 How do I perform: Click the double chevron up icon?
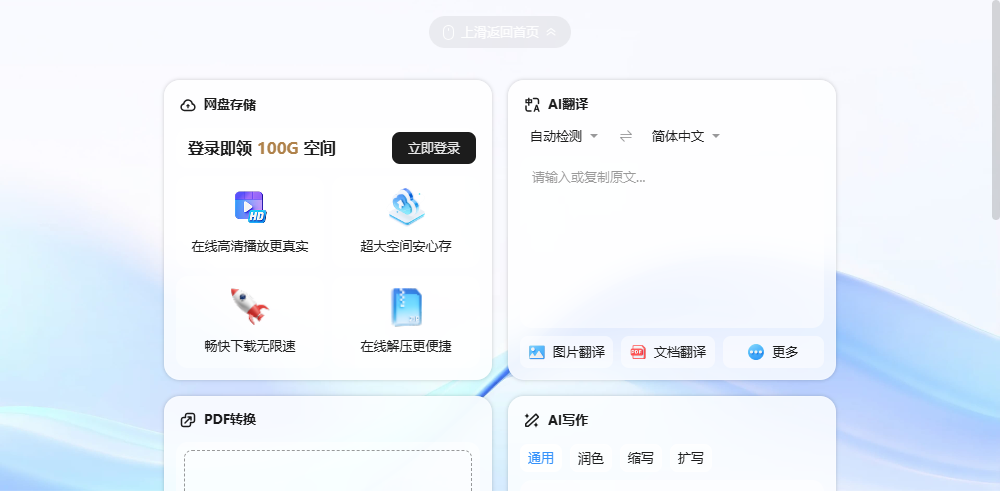(551, 32)
